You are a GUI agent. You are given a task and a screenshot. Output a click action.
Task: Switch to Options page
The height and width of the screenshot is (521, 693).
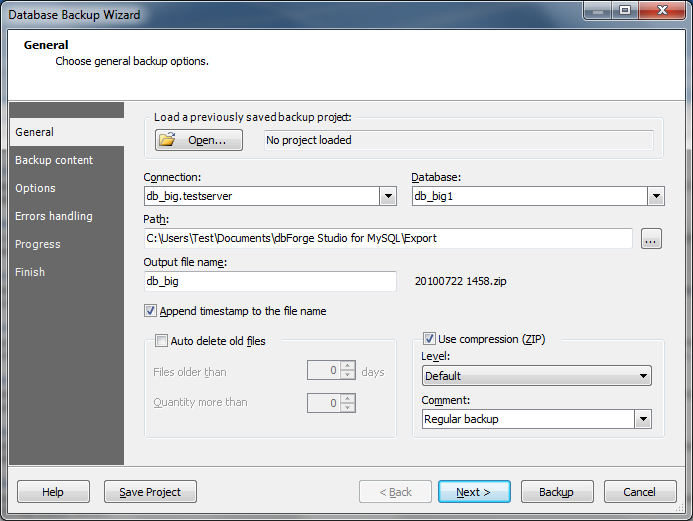pos(67,188)
